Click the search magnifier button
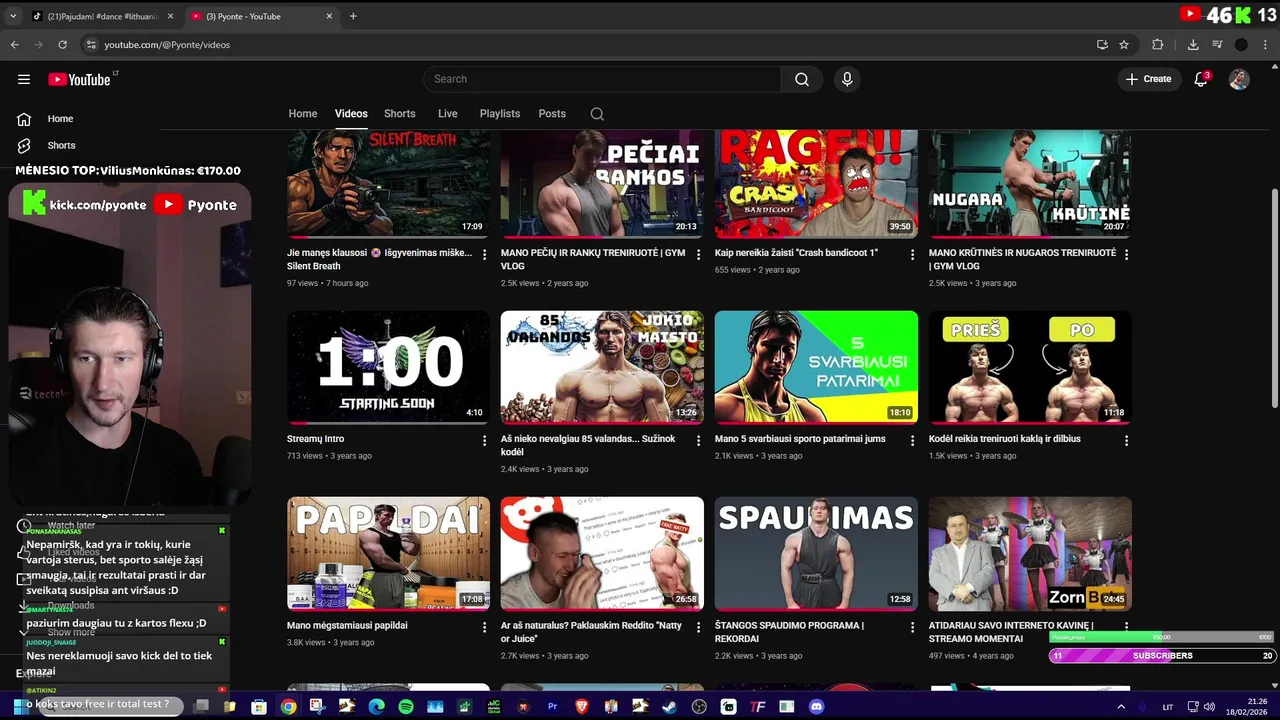This screenshot has width=1280, height=720. (802, 79)
